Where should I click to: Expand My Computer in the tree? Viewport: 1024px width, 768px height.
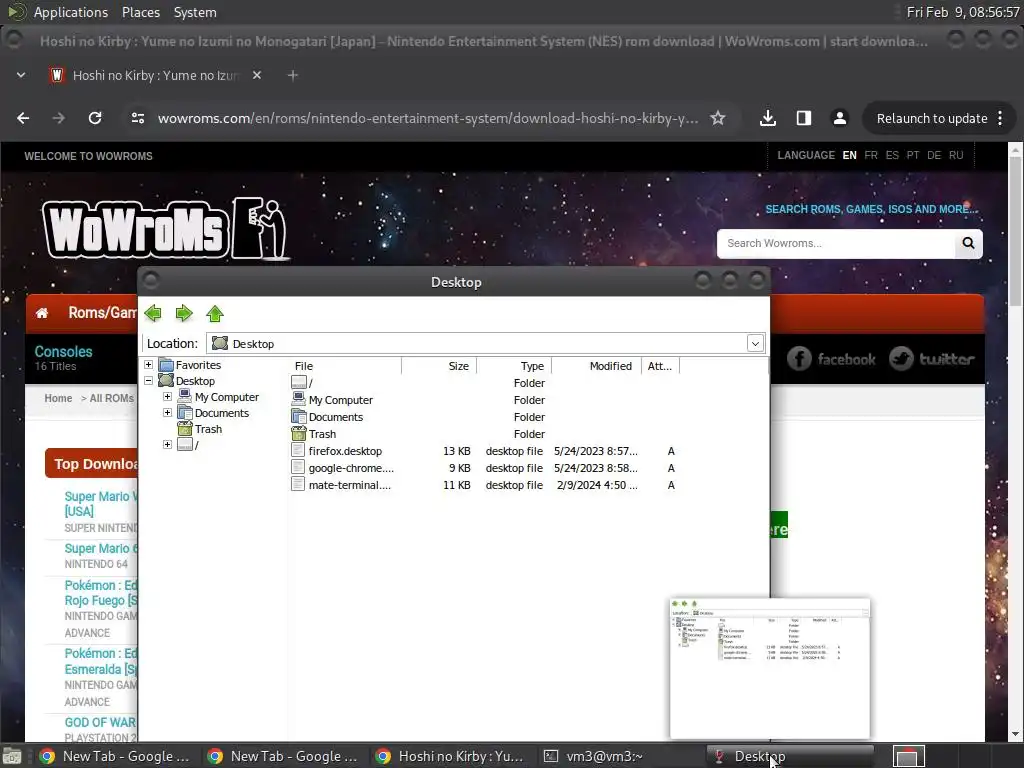tap(168, 396)
